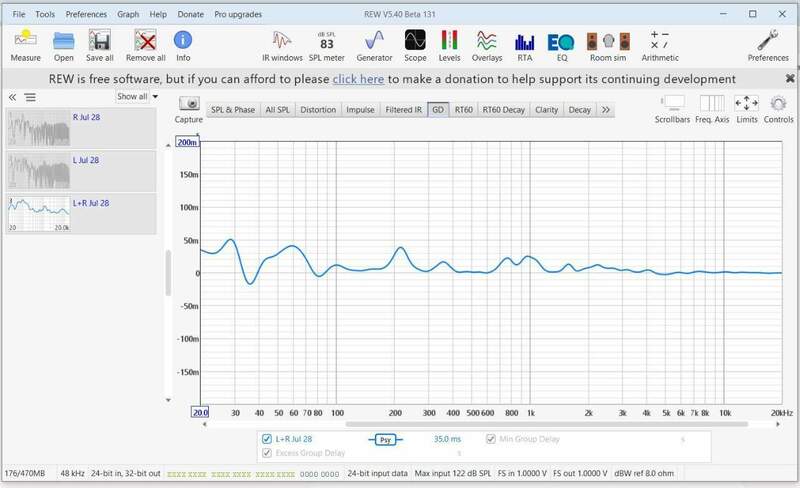Open Overlays window
800x488 pixels.
tap(487, 45)
